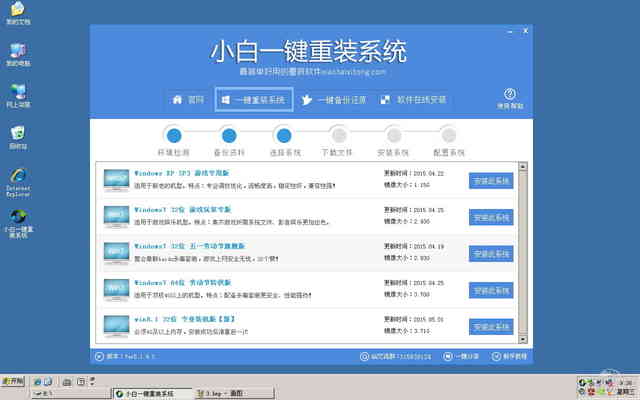Click the backup data step circle

click(x=229, y=136)
